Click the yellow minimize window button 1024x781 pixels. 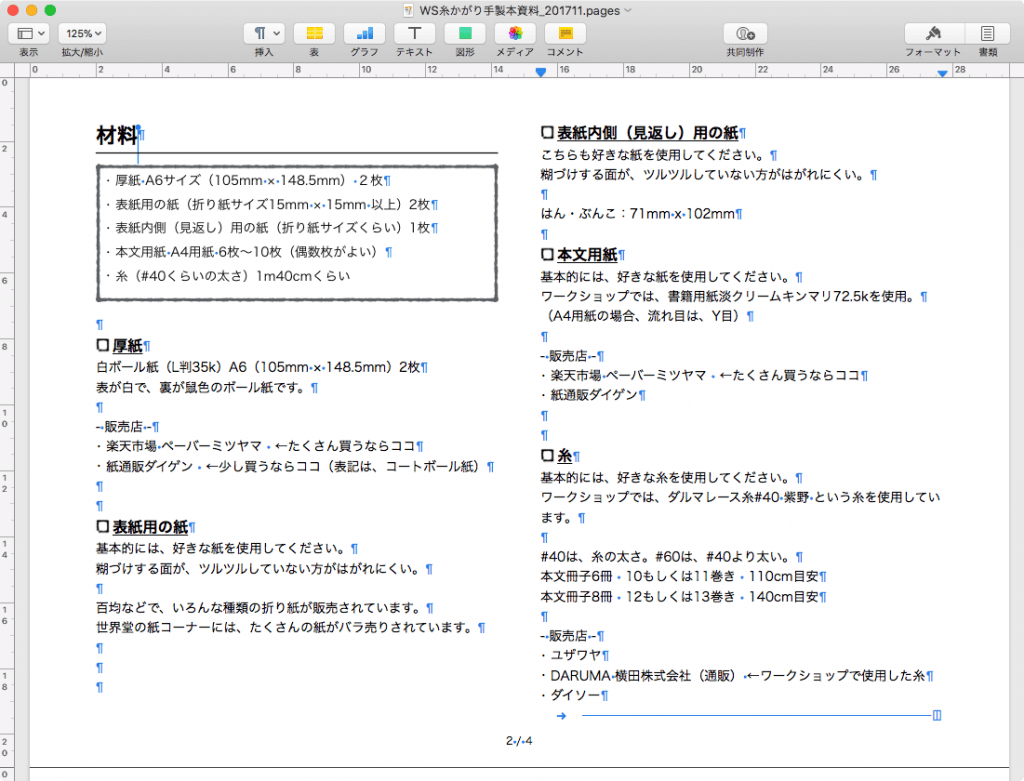tap(31, 10)
